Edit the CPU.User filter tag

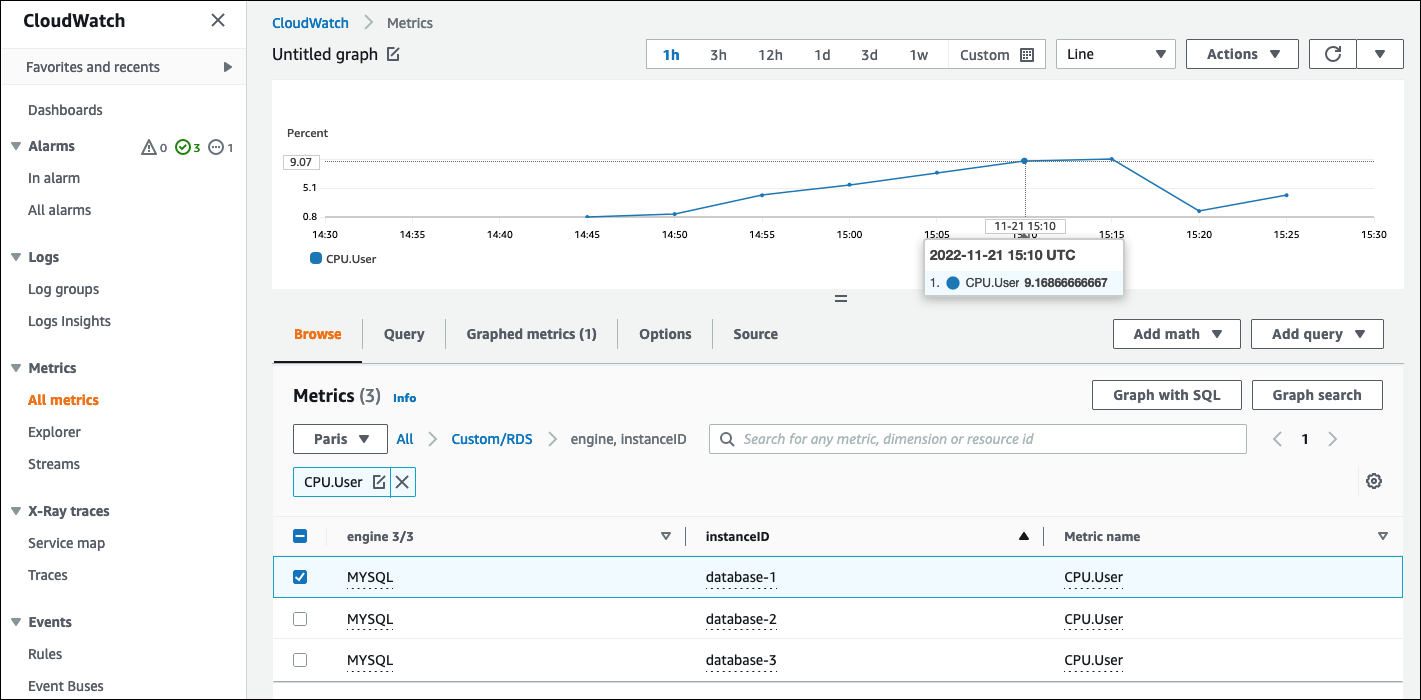(379, 482)
